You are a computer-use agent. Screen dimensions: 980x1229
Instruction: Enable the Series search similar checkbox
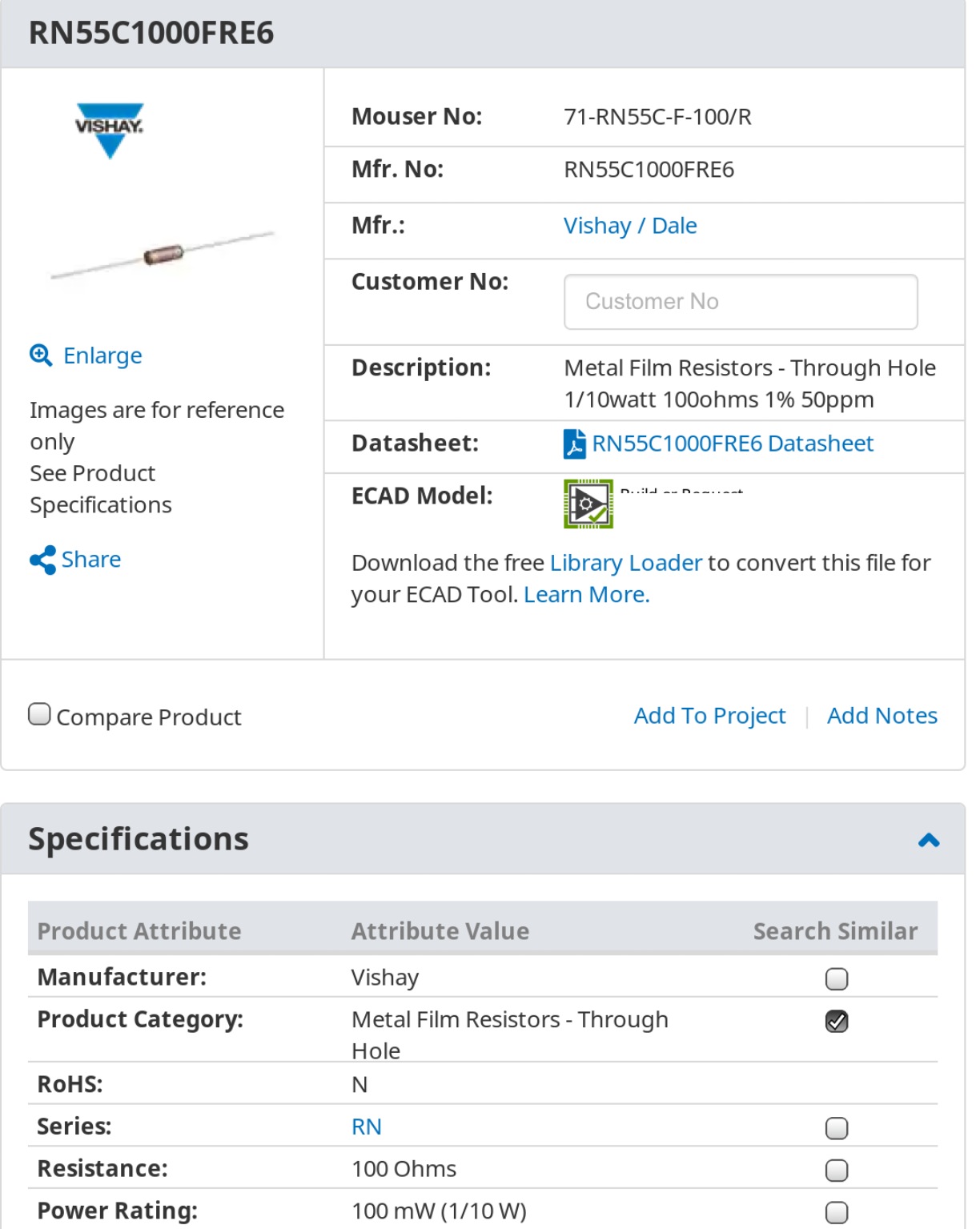point(837,1128)
